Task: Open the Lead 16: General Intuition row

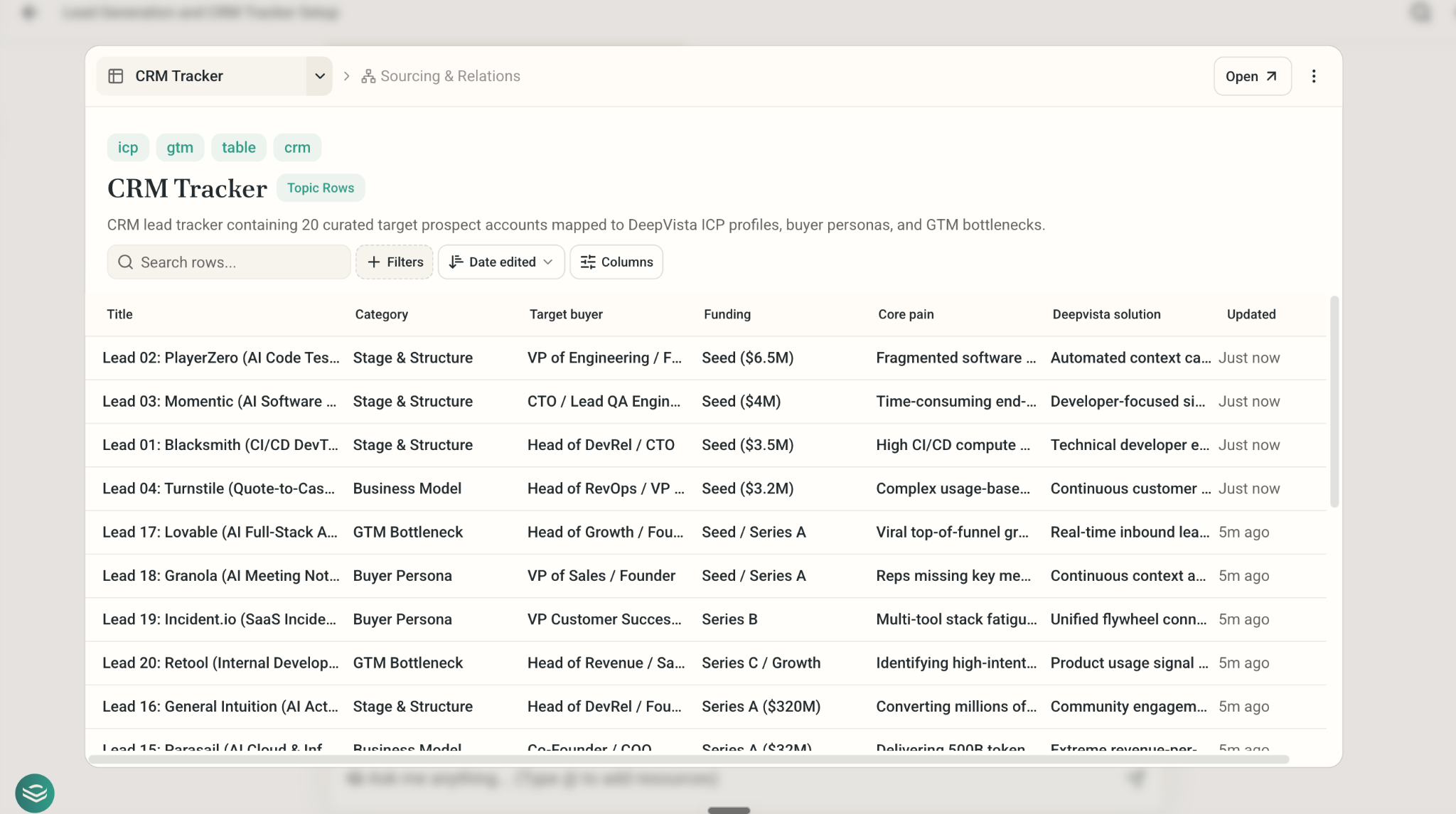Action: pos(705,707)
